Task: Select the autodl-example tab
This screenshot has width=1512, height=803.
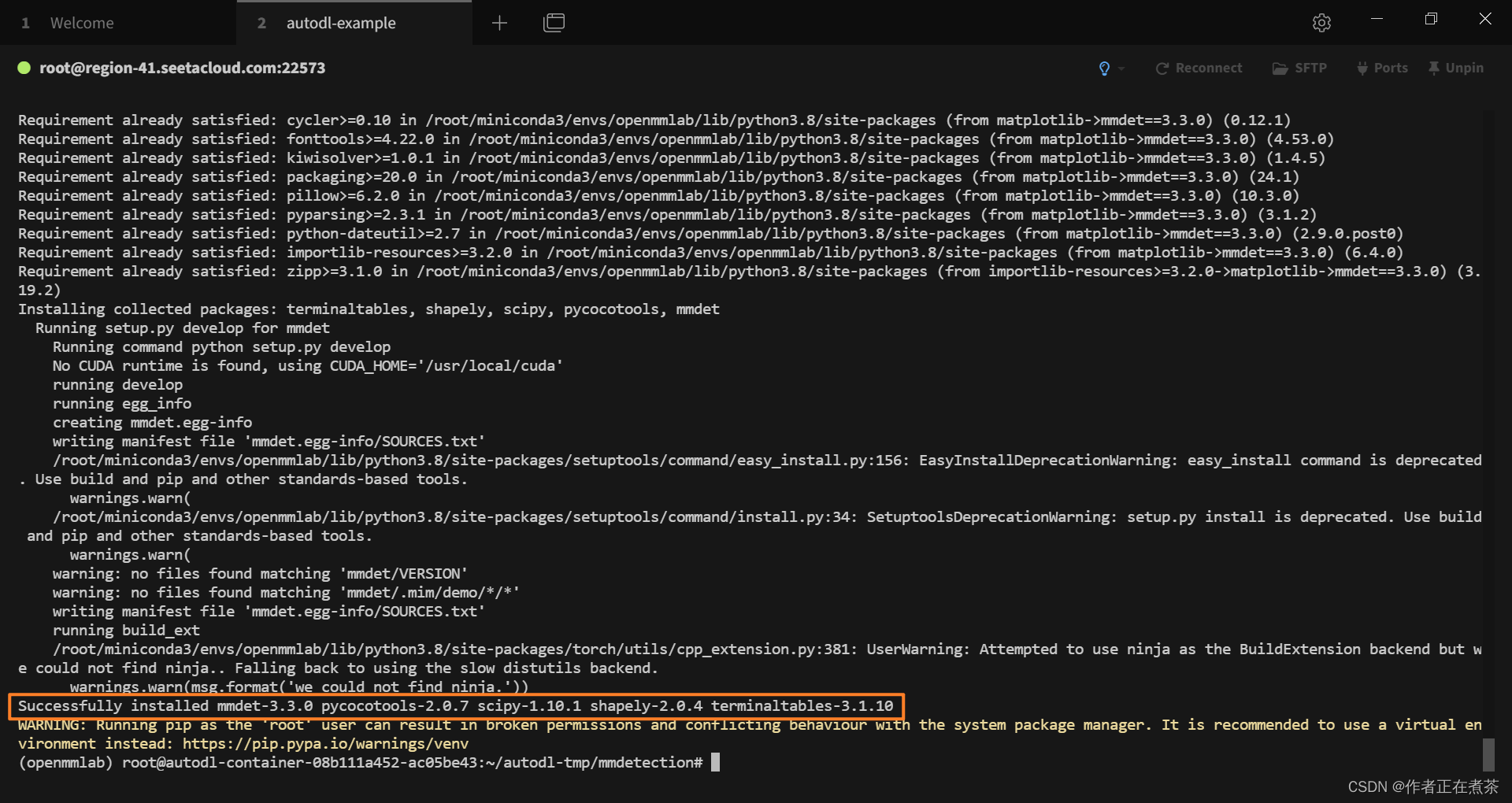Action: click(x=341, y=23)
